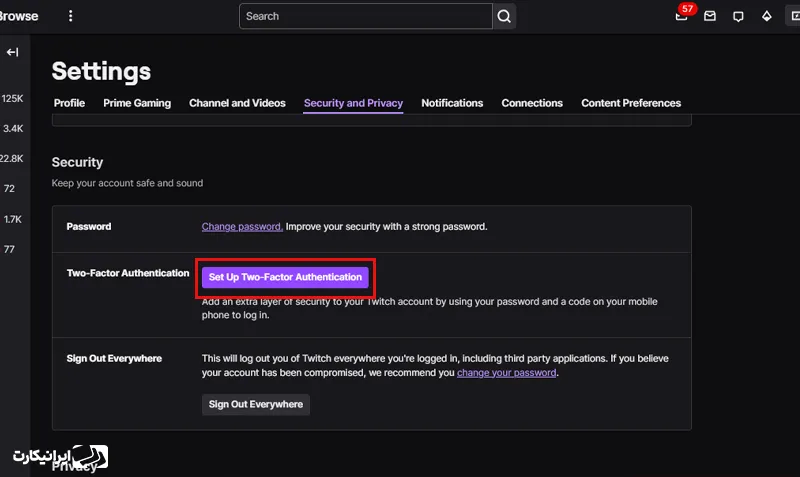800x477 pixels.
Task: Switch to Content Preferences tab
Action: pos(631,103)
